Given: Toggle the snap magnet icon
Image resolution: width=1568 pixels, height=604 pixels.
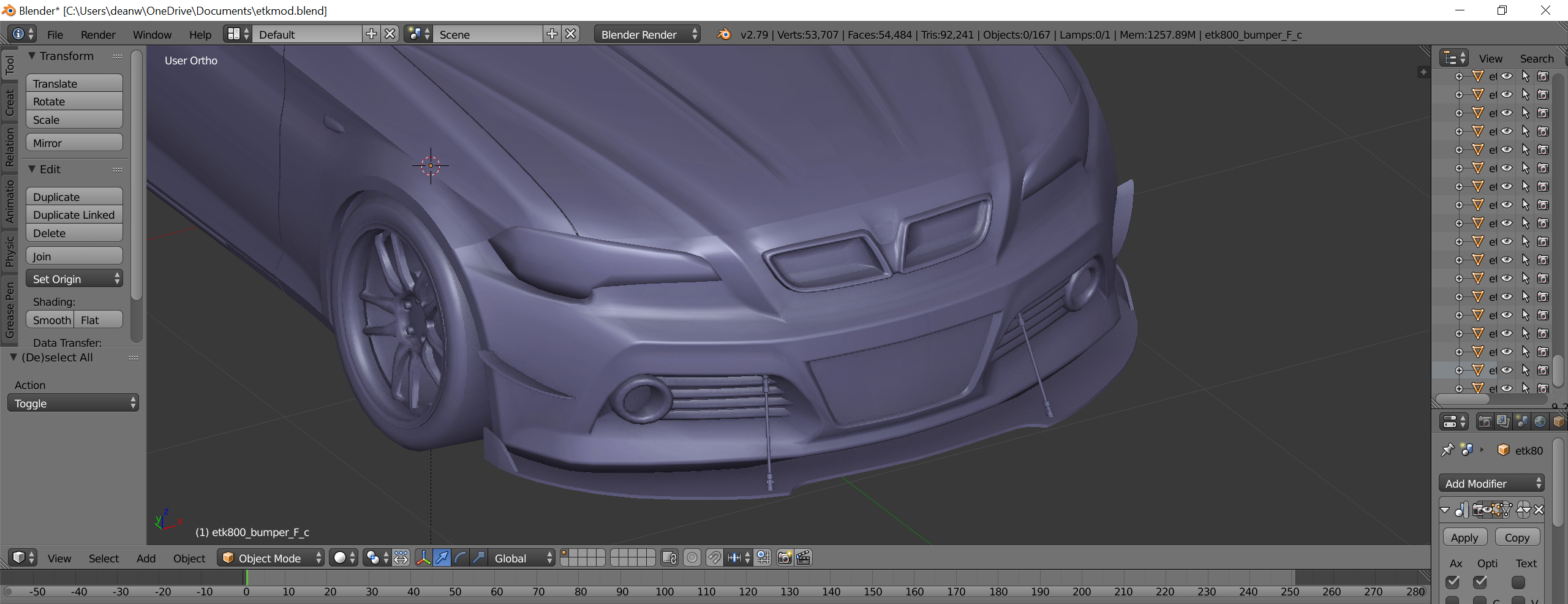Looking at the screenshot, I should [x=714, y=558].
